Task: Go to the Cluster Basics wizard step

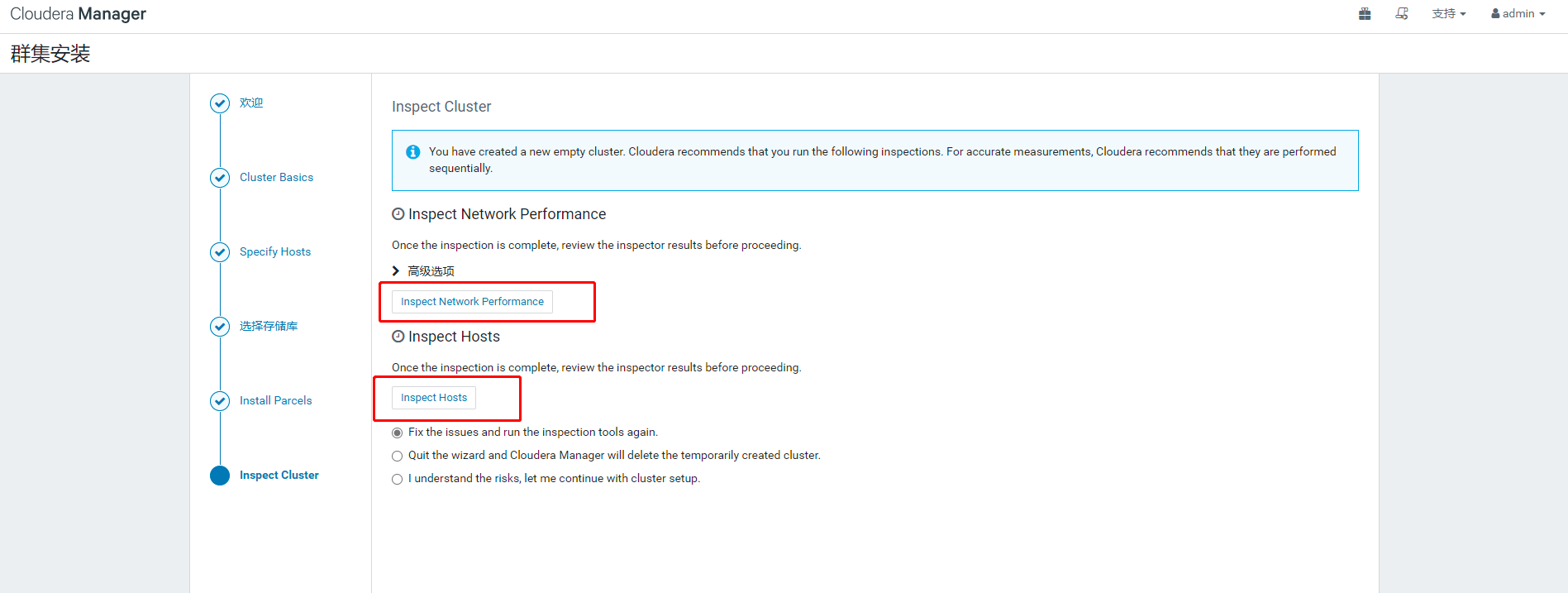Action: point(276,177)
